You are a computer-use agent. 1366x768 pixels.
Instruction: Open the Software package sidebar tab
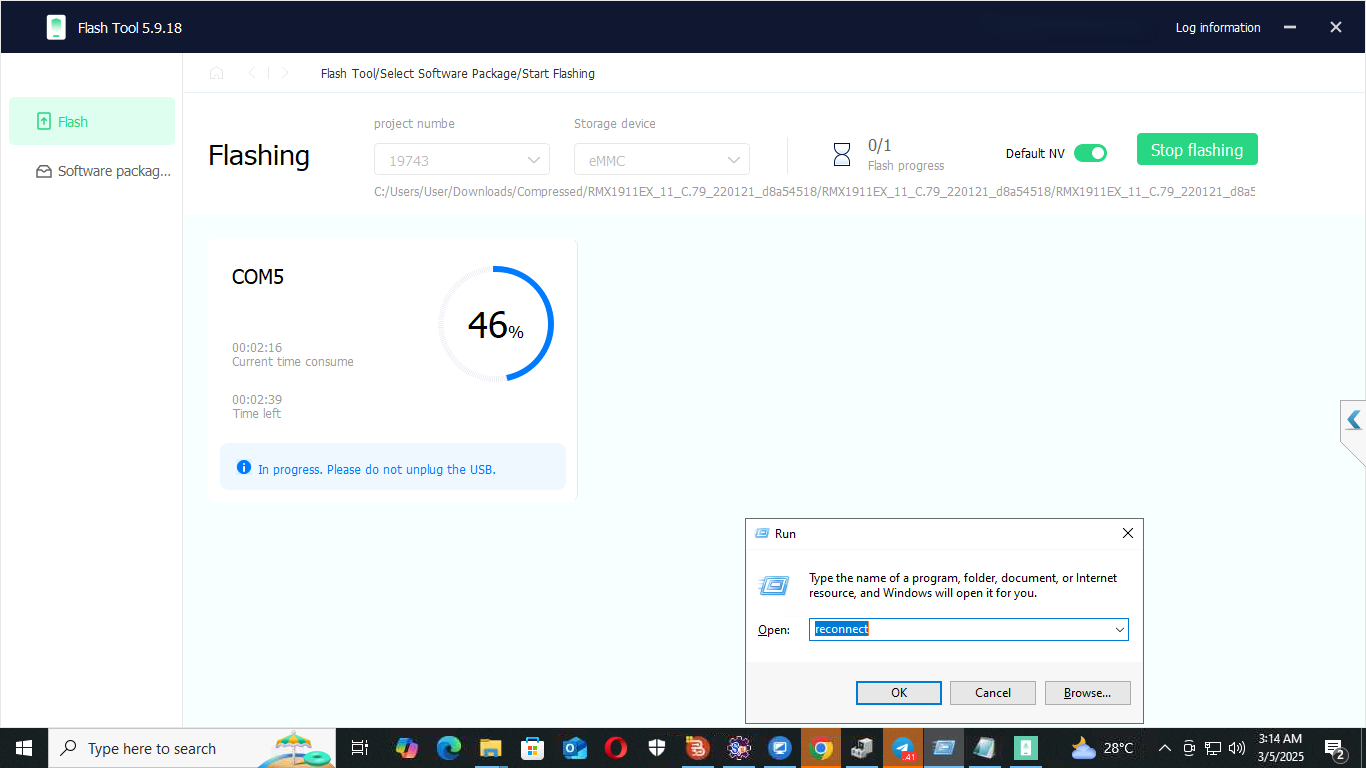click(103, 171)
